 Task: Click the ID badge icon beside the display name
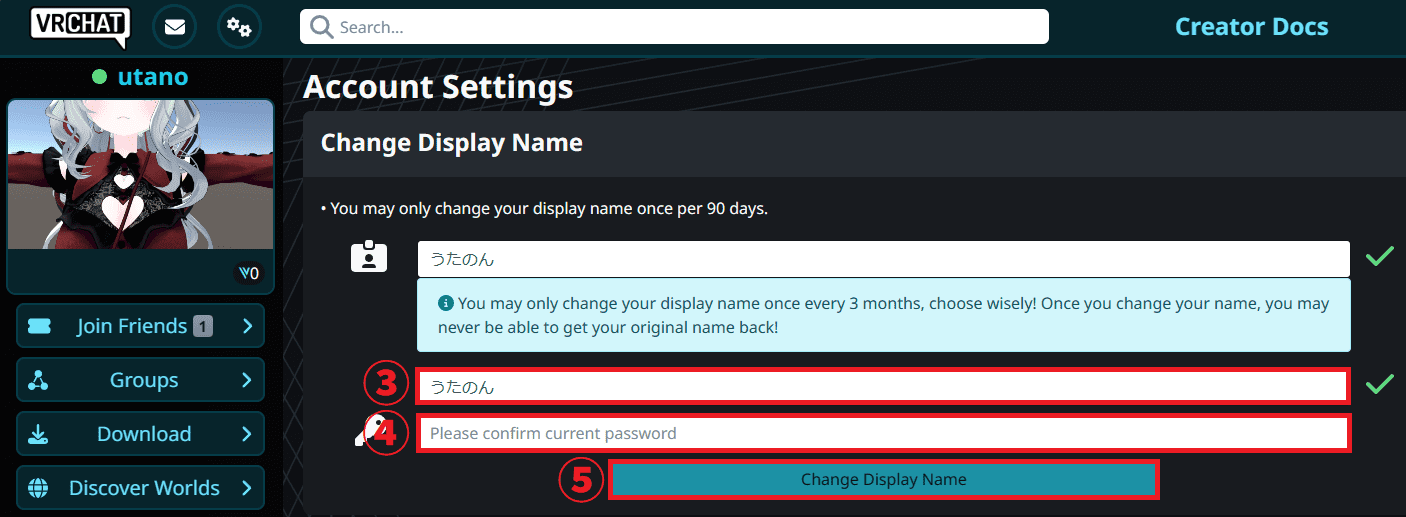[x=369, y=257]
